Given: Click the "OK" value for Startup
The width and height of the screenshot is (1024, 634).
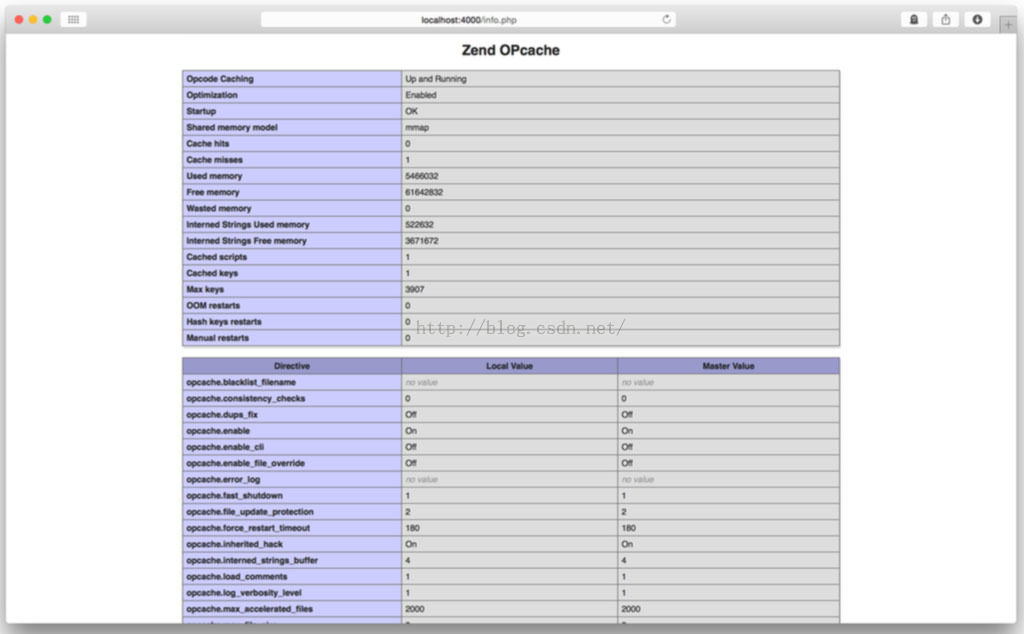Looking at the screenshot, I should pos(411,112).
